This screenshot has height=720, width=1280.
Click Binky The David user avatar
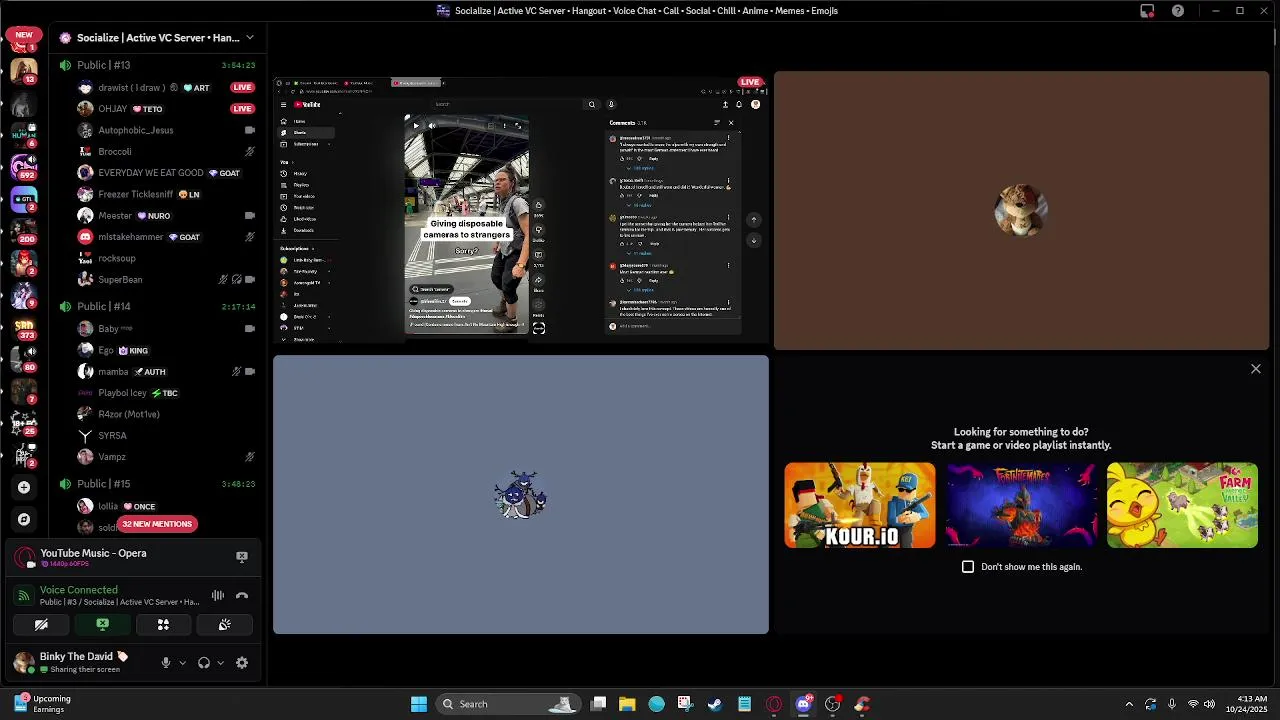[x=23, y=662]
